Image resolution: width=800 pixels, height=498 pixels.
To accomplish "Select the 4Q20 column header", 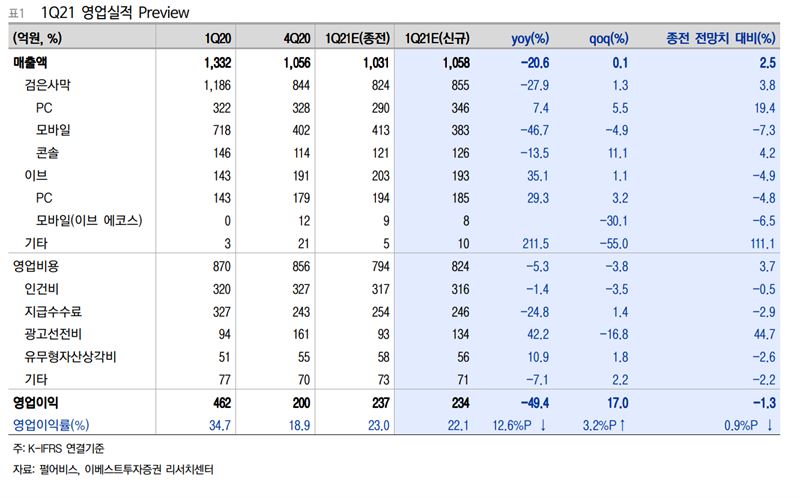I will (297, 38).
